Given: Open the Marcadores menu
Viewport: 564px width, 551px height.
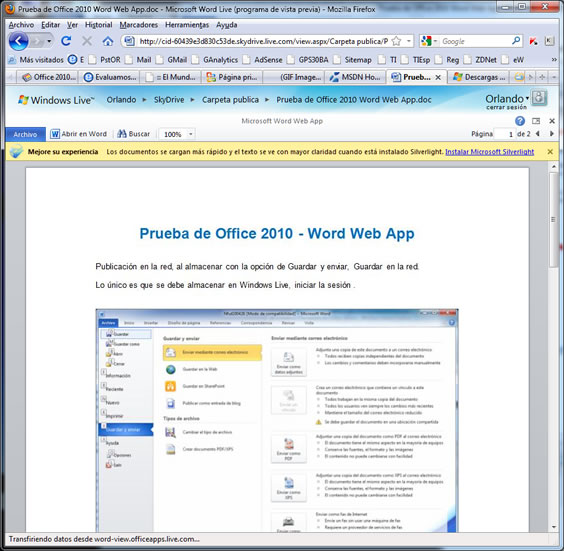Looking at the screenshot, I should click(x=138, y=25).
